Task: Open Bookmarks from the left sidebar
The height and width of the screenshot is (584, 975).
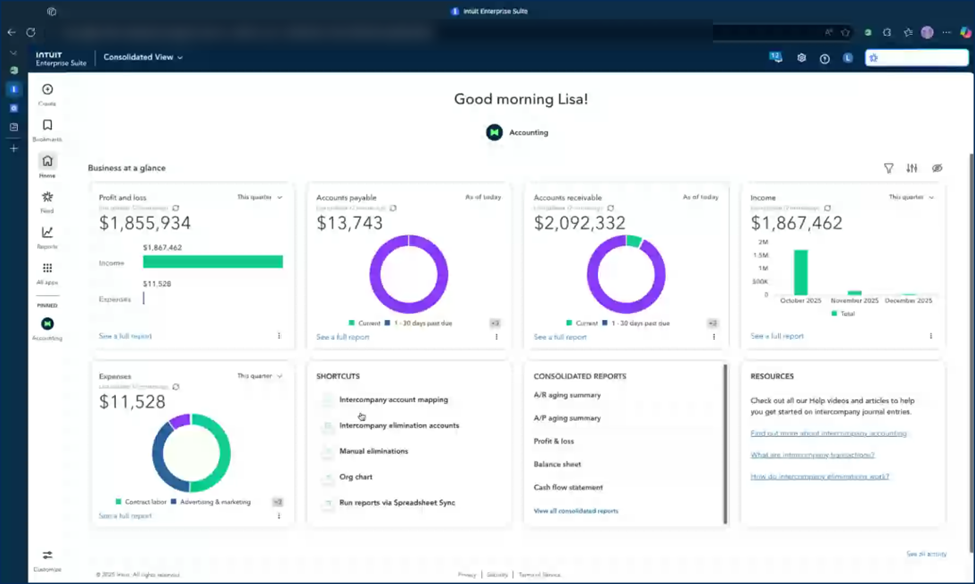Action: [47, 126]
